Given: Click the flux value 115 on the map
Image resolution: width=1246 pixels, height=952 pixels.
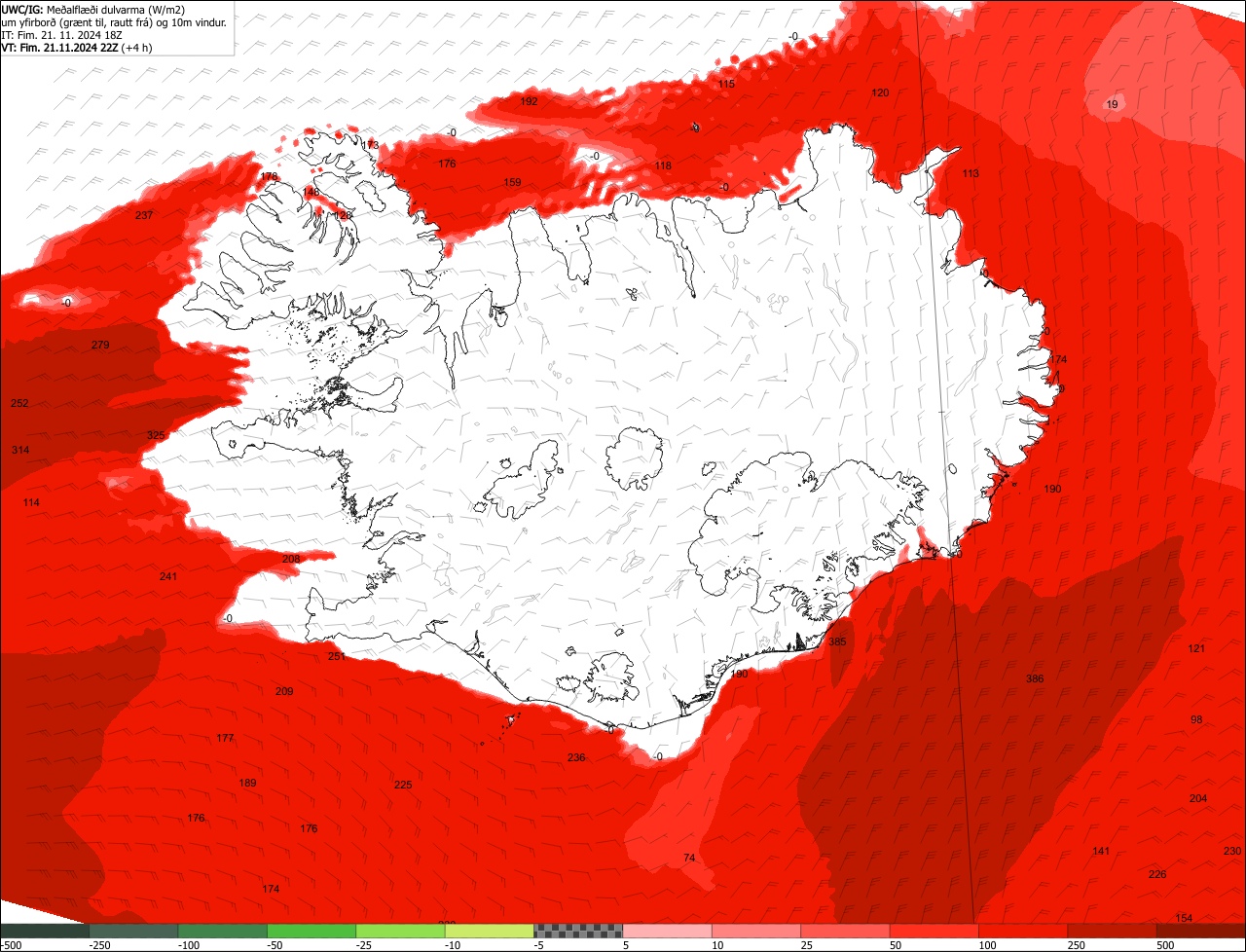Looking at the screenshot, I should pos(726,84).
